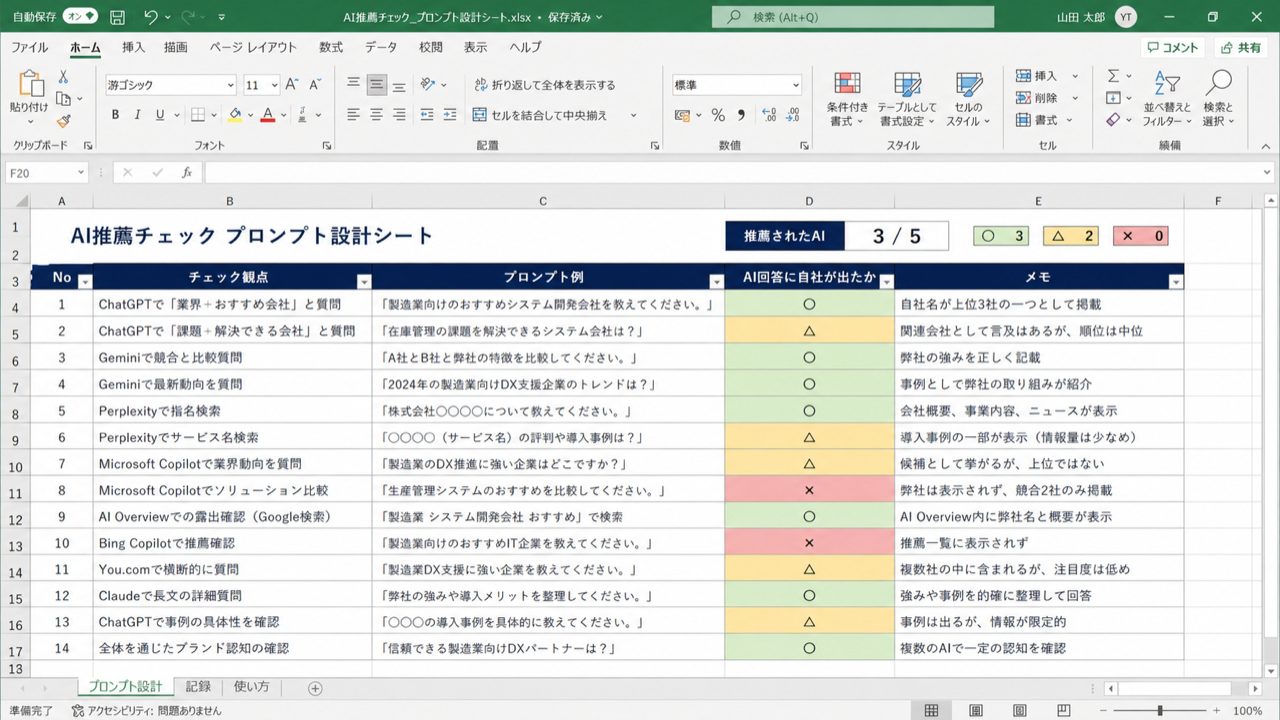This screenshot has height=720, width=1280.
Task: Click the undo arrow icon
Action: [151, 17]
